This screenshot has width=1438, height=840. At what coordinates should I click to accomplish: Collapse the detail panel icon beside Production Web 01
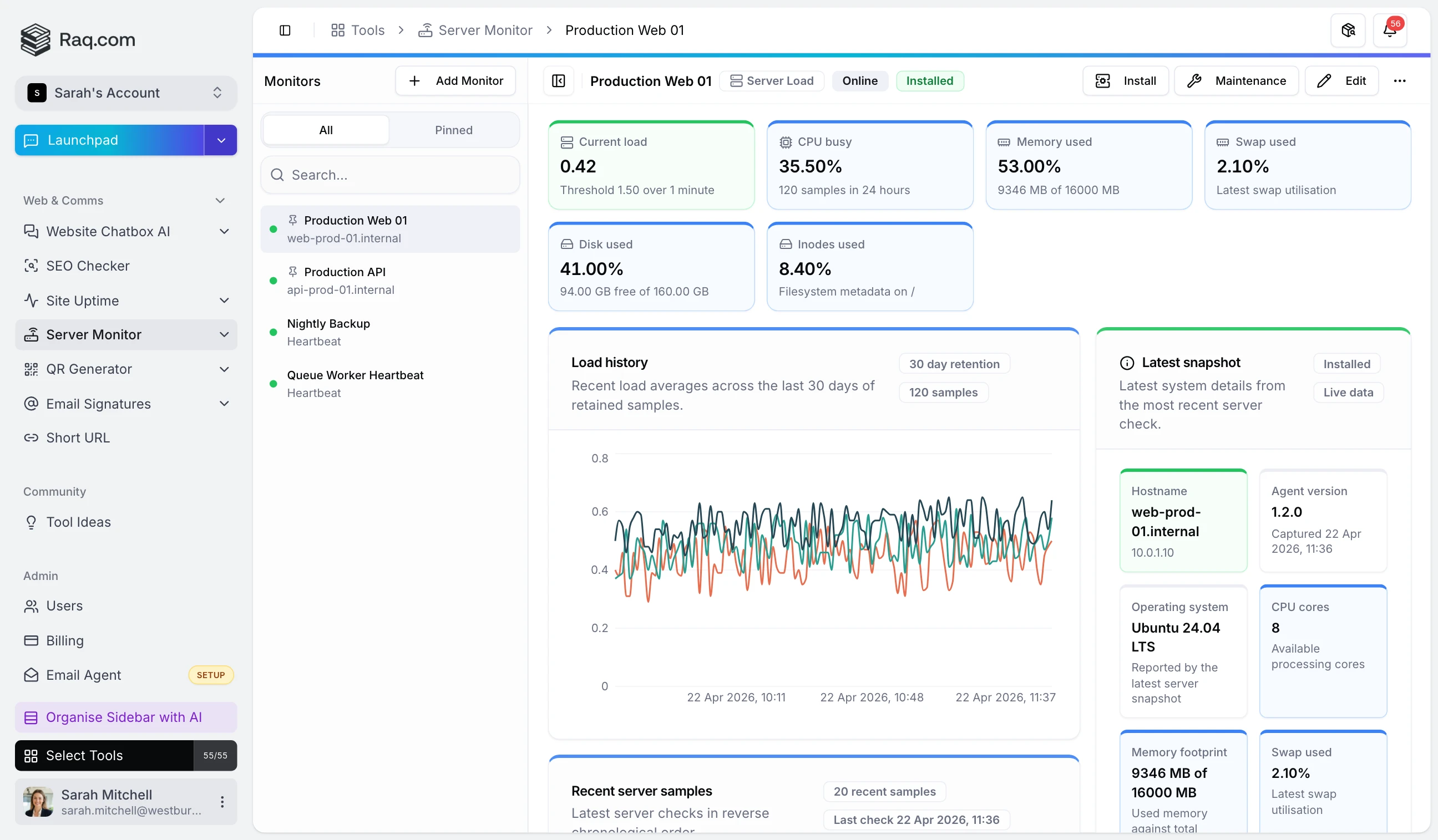point(558,80)
